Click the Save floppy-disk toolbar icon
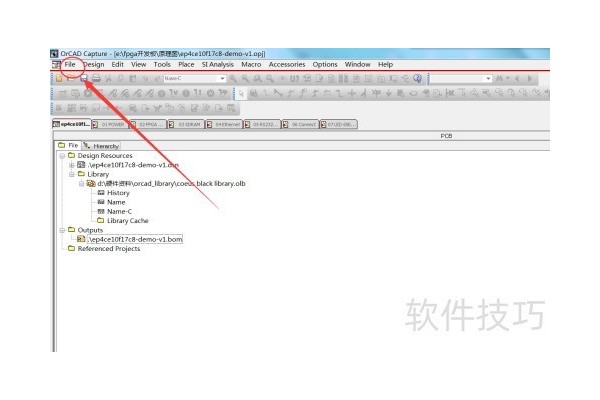 [84, 78]
